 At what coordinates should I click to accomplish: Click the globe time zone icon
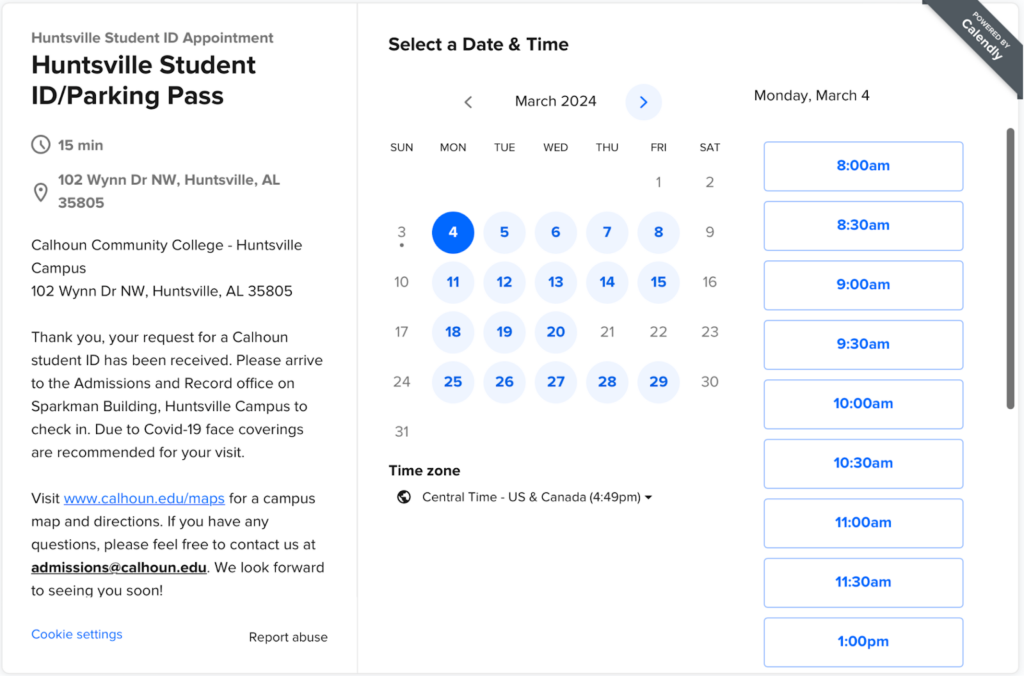pyautogui.click(x=404, y=497)
